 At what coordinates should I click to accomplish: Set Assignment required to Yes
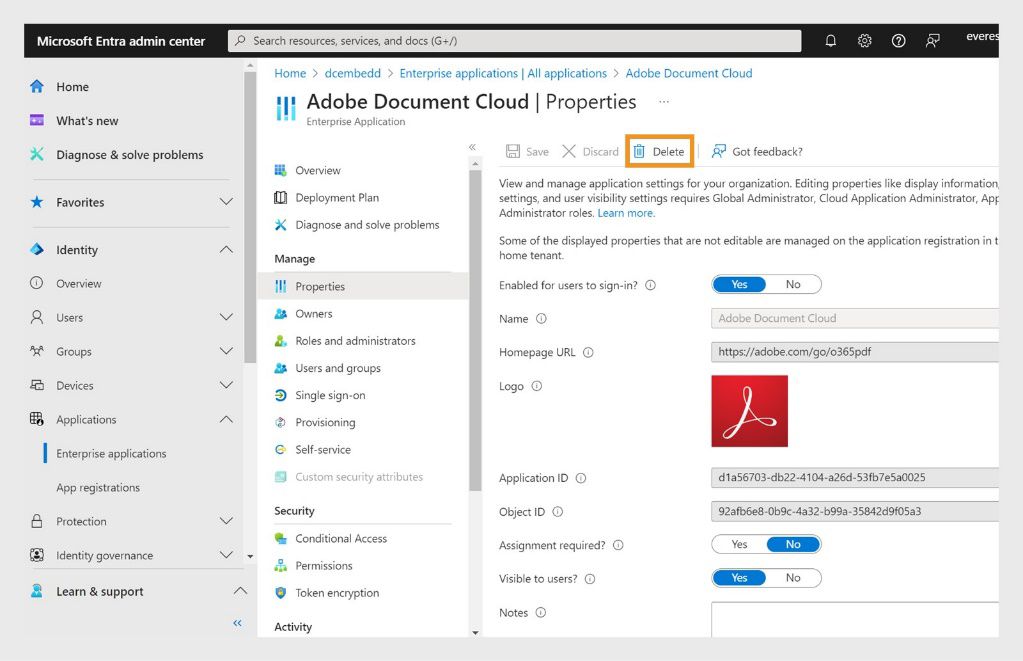[739, 545]
